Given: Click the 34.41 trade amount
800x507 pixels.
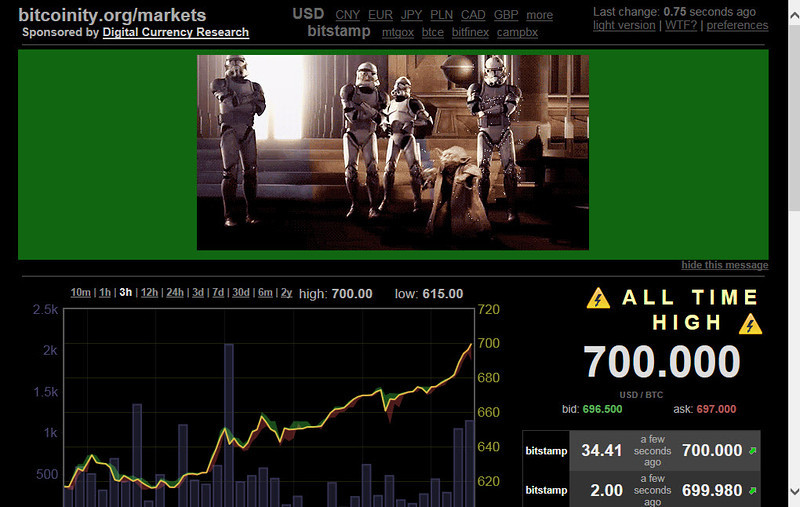Looking at the screenshot, I should [602, 450].
